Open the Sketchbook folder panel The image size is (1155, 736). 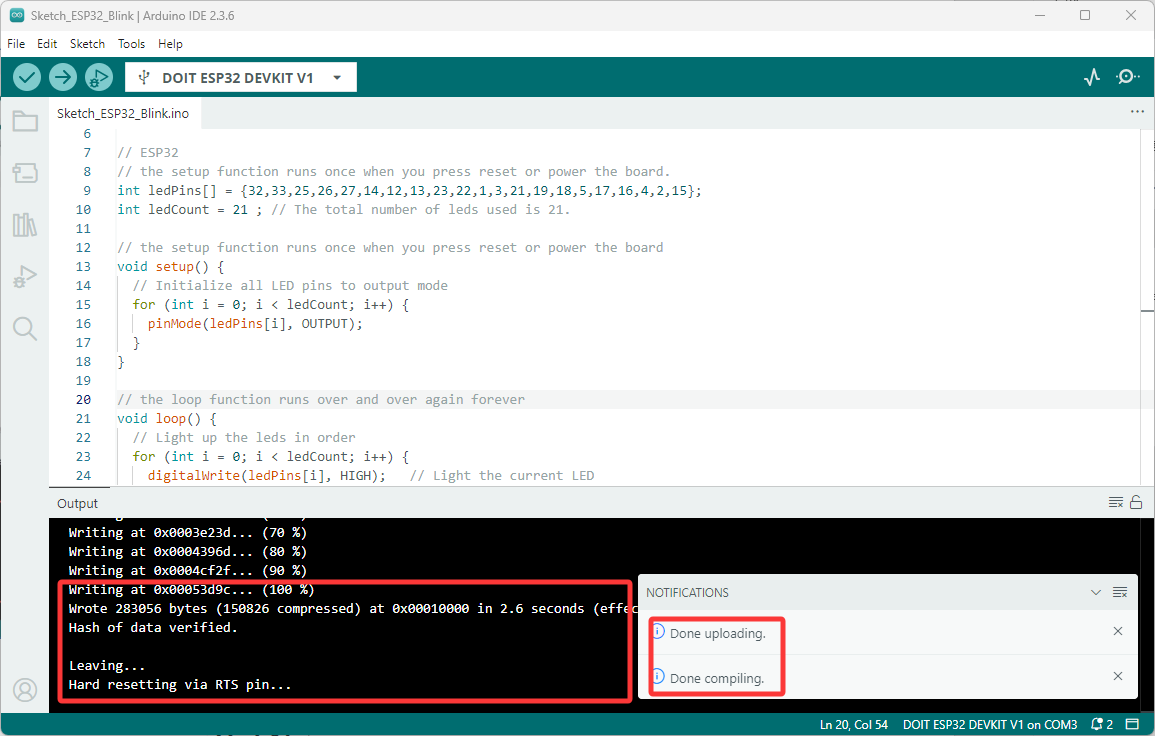pyautogui.click(x=25, y=121)
